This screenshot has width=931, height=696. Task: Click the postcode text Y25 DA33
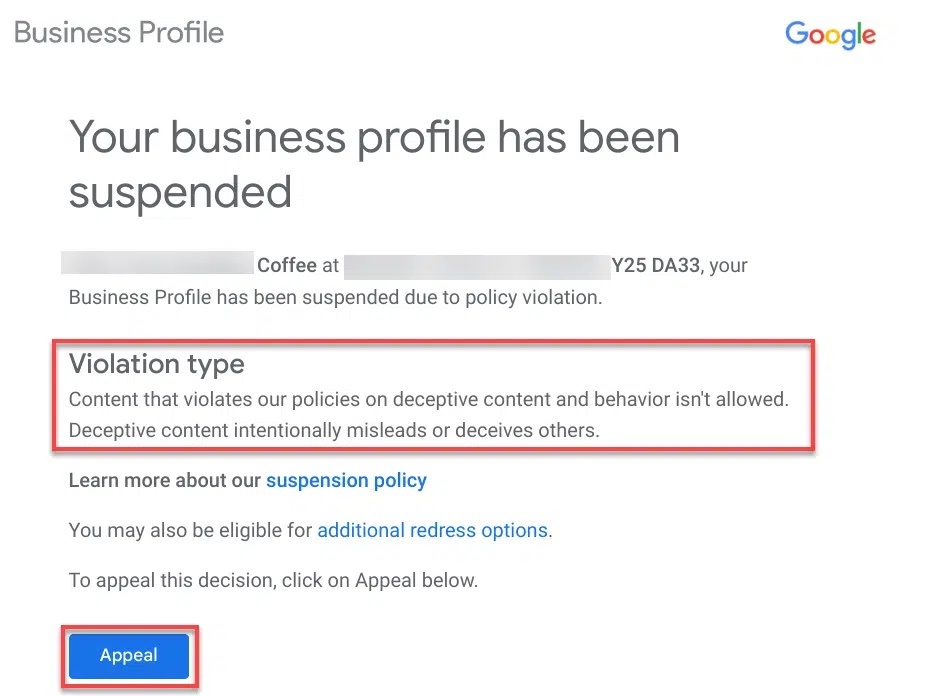656,265
